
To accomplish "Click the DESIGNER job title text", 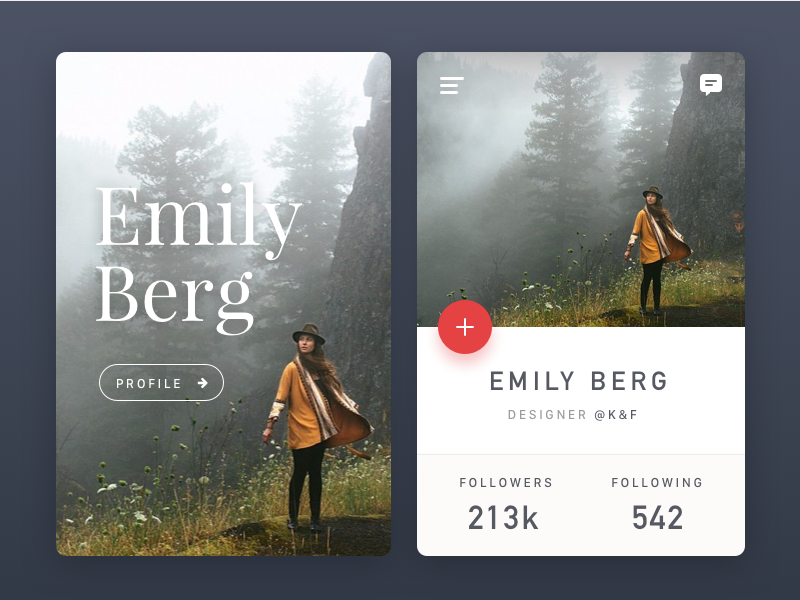I will click(x=547, y=415).
